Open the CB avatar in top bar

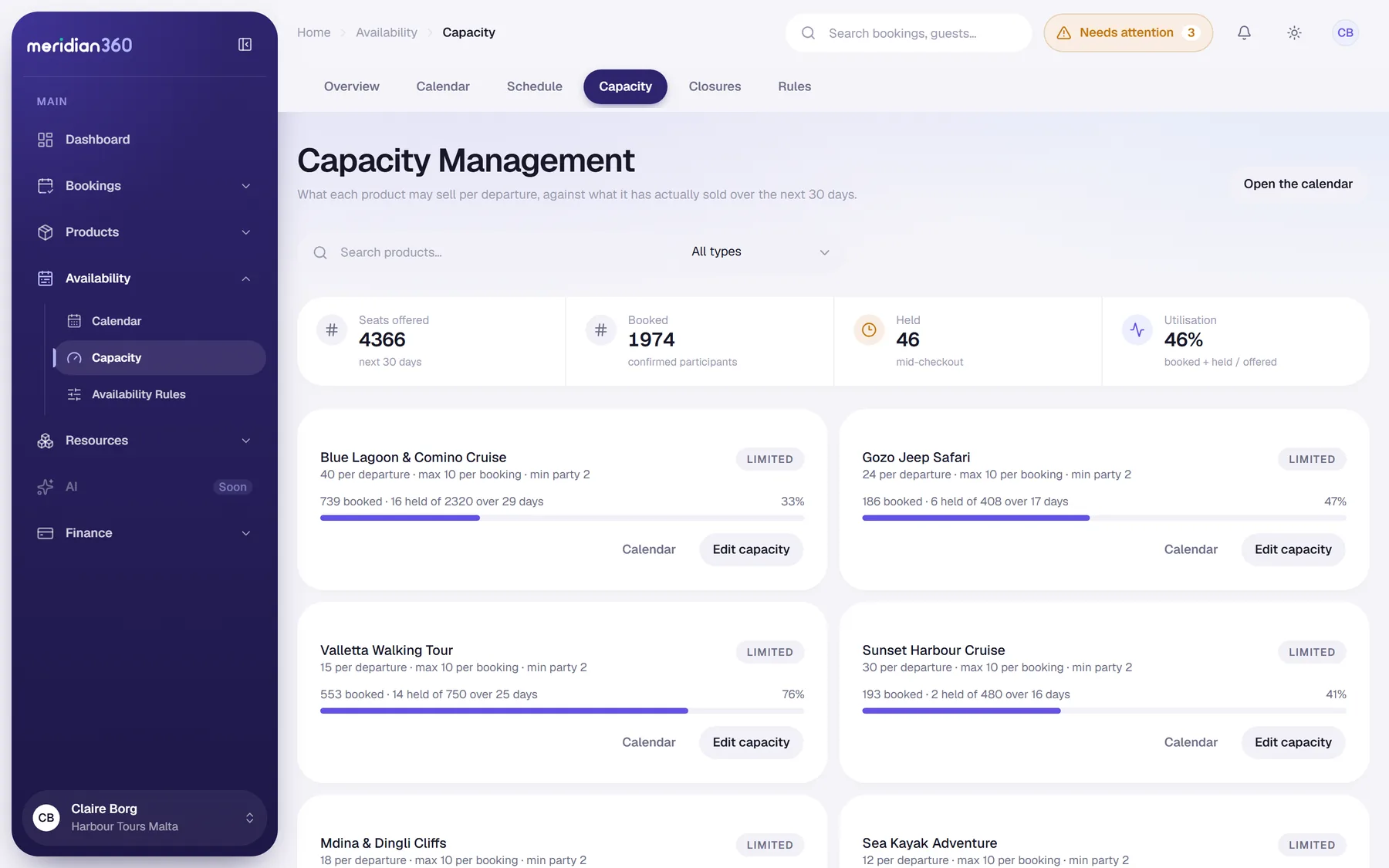pyautogui.click(x=1345, y=32)
